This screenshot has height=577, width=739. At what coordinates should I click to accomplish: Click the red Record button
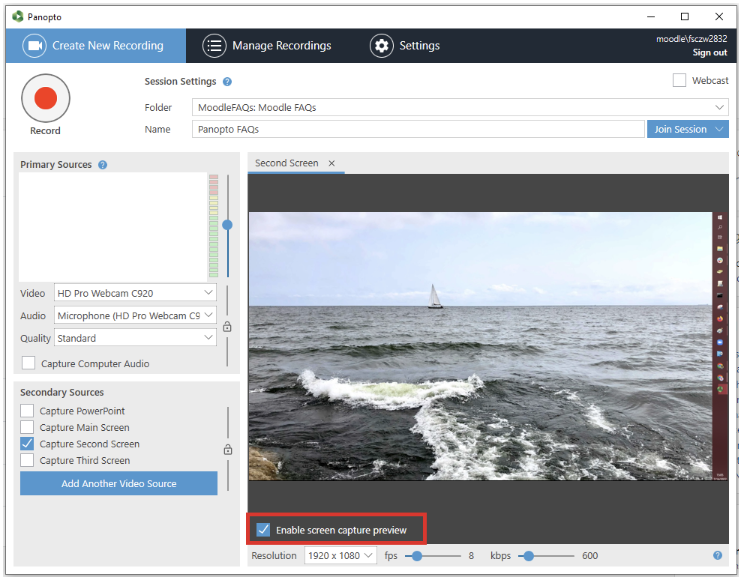pyautogui.click(x=45, y=98)
